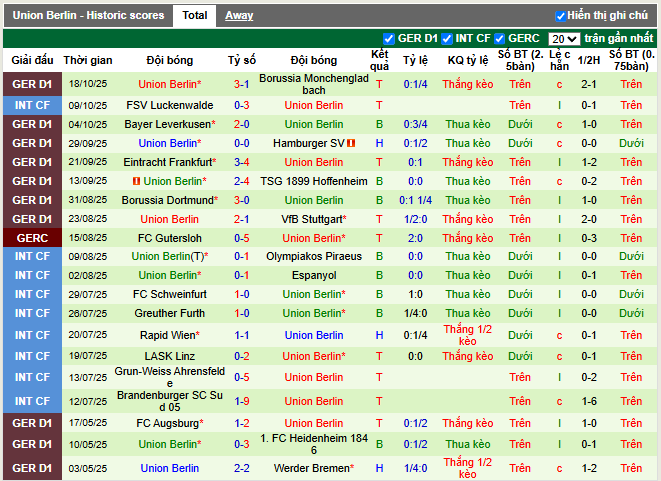Image resolution: width=661 pixels, height=481 pixels.
Task: Open the 3-1 score of the 18/10/25 match
Action: coord(242,84)
